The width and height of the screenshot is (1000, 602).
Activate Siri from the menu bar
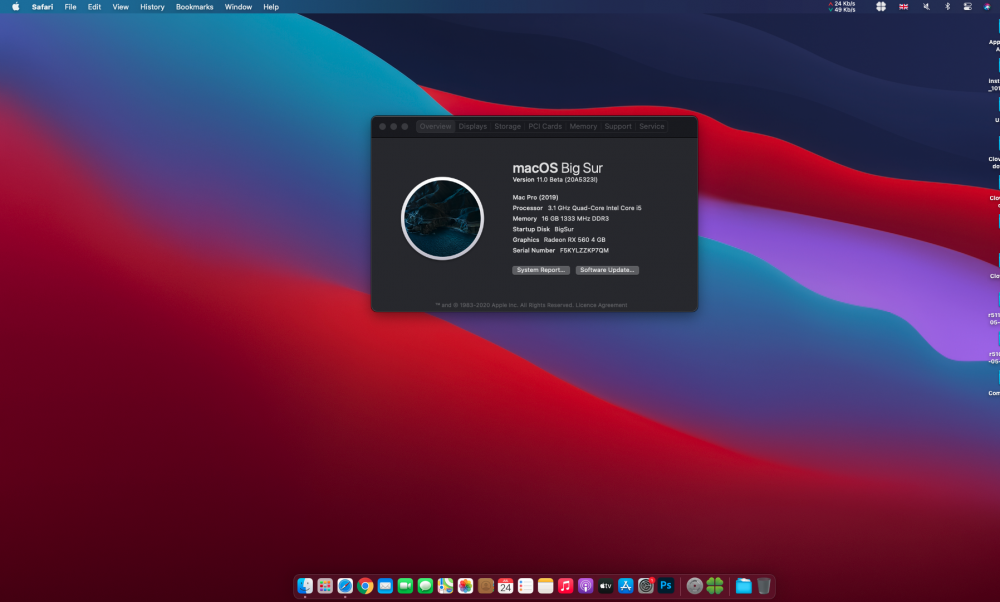[x=987, y=6]
